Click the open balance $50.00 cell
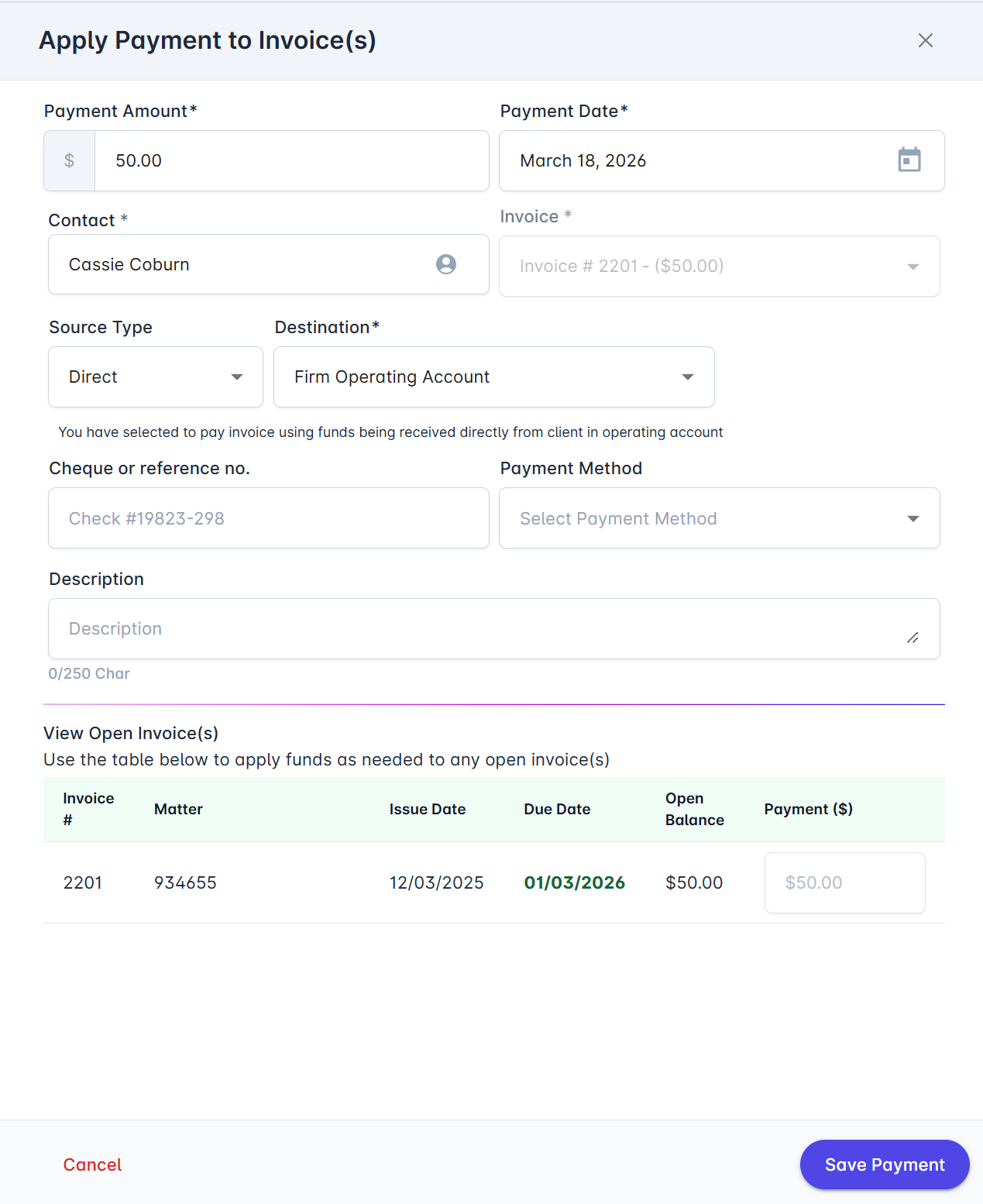Viewport: 983px width, 1204px height. tap(694, 882)
